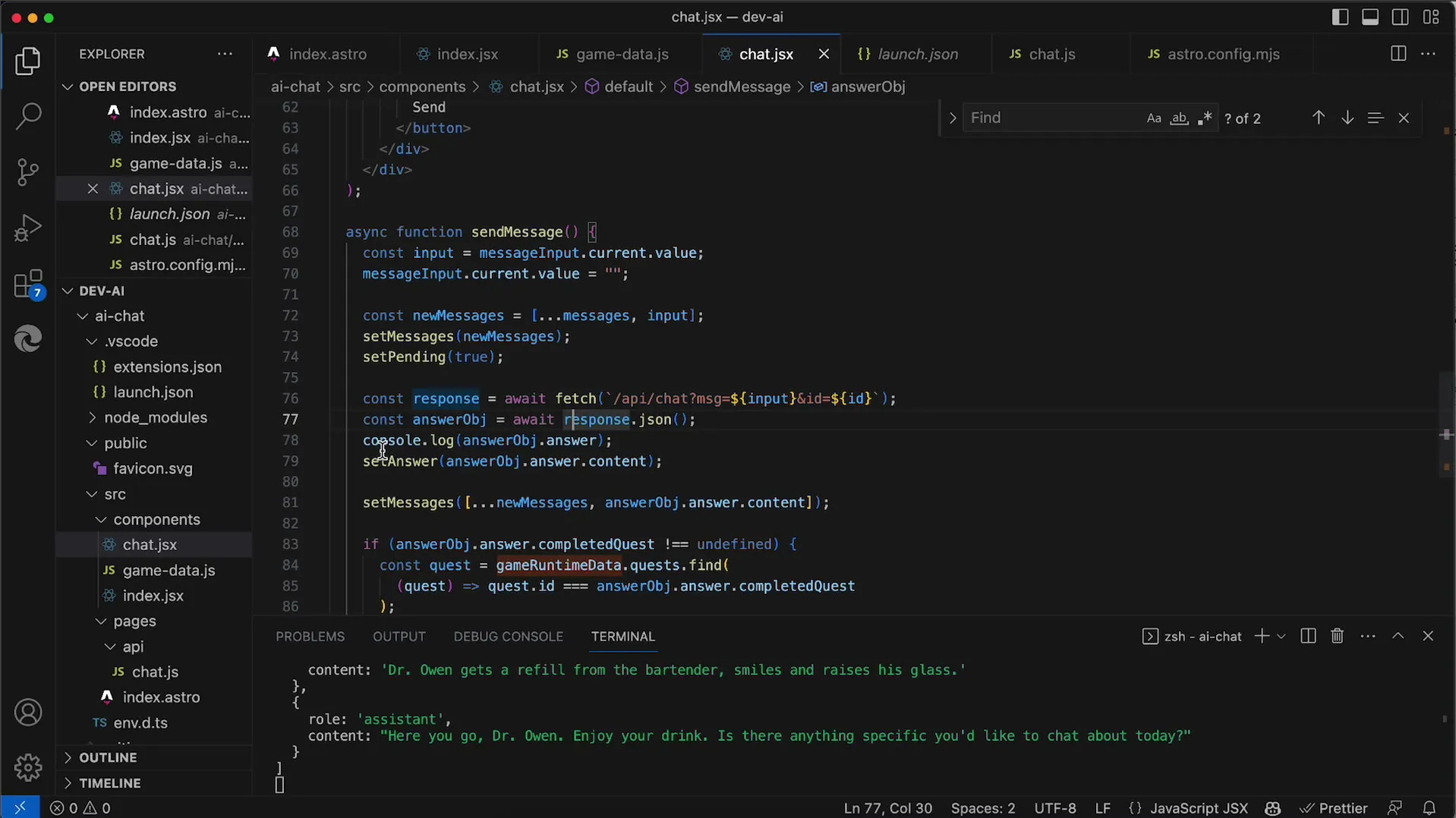Screen dimensions: 1456x818
Task: Kill terminal with trash icon
Action: pyautogui.click(x=1338, y=636)
